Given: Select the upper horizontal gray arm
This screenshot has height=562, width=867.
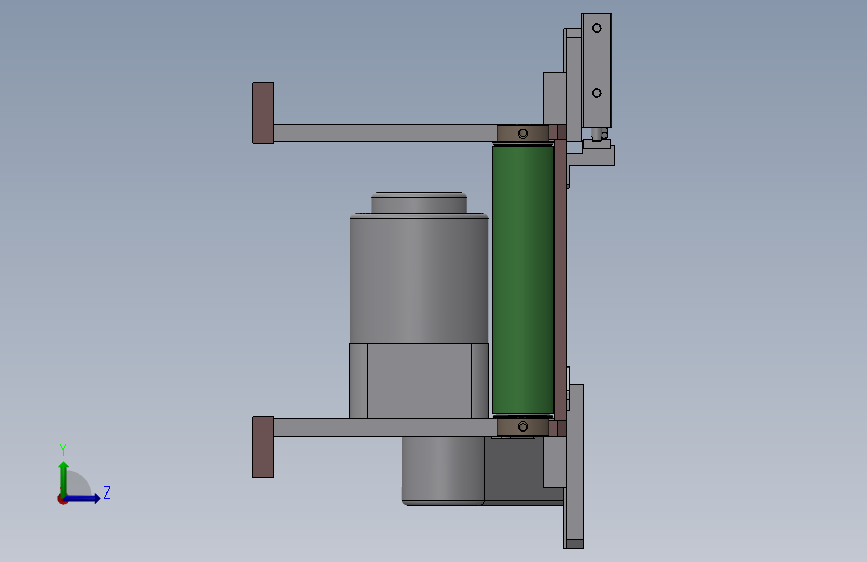Looking at the screenshot, I should click(x=385, y=133).
